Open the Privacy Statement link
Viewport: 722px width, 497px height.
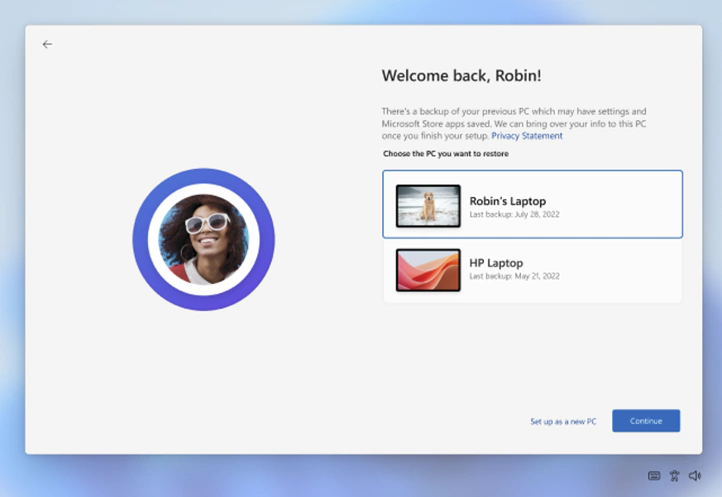(527, 136)
